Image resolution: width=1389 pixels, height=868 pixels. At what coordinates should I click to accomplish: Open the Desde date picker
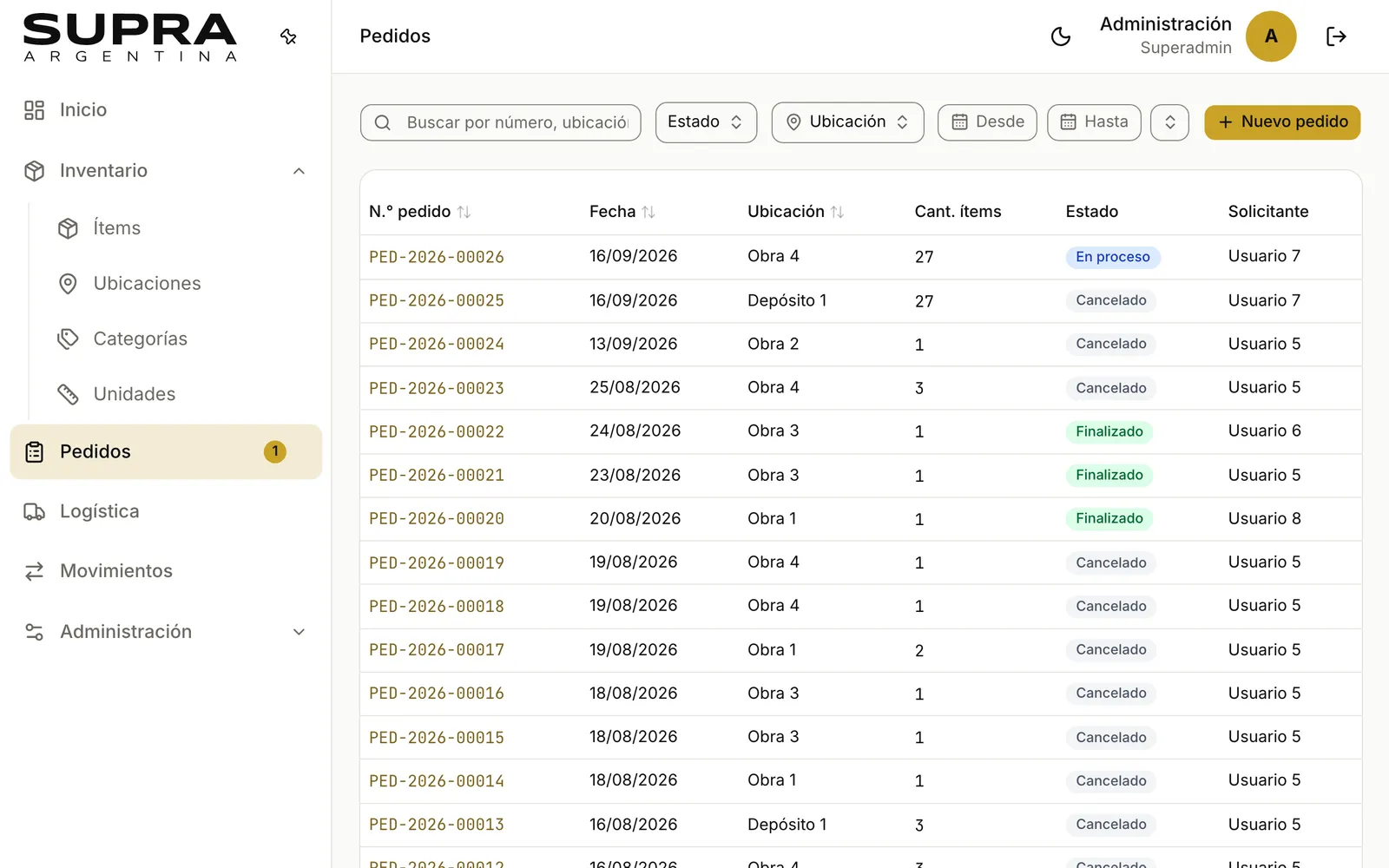tap(987, 122)
